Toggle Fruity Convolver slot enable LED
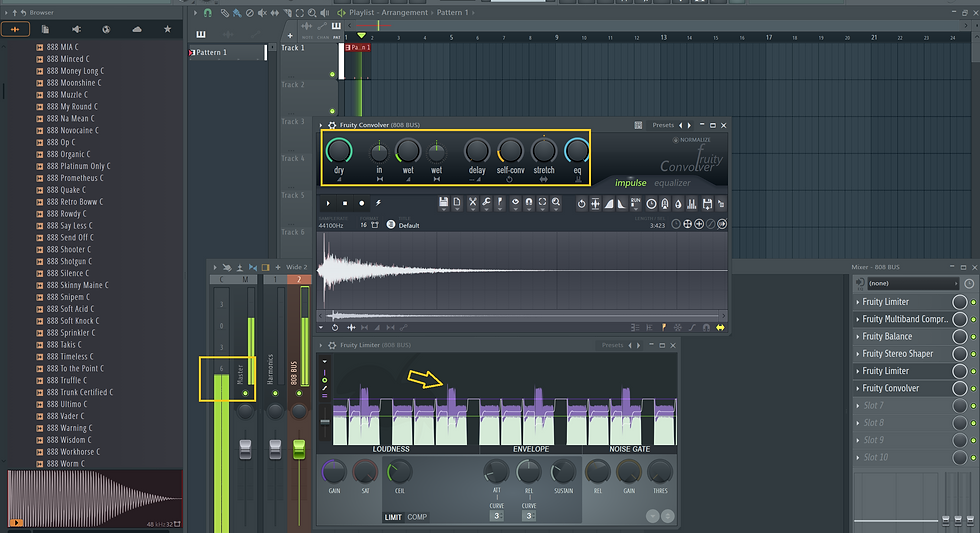Viewport: 980px width, 533px height. (973, 389)
